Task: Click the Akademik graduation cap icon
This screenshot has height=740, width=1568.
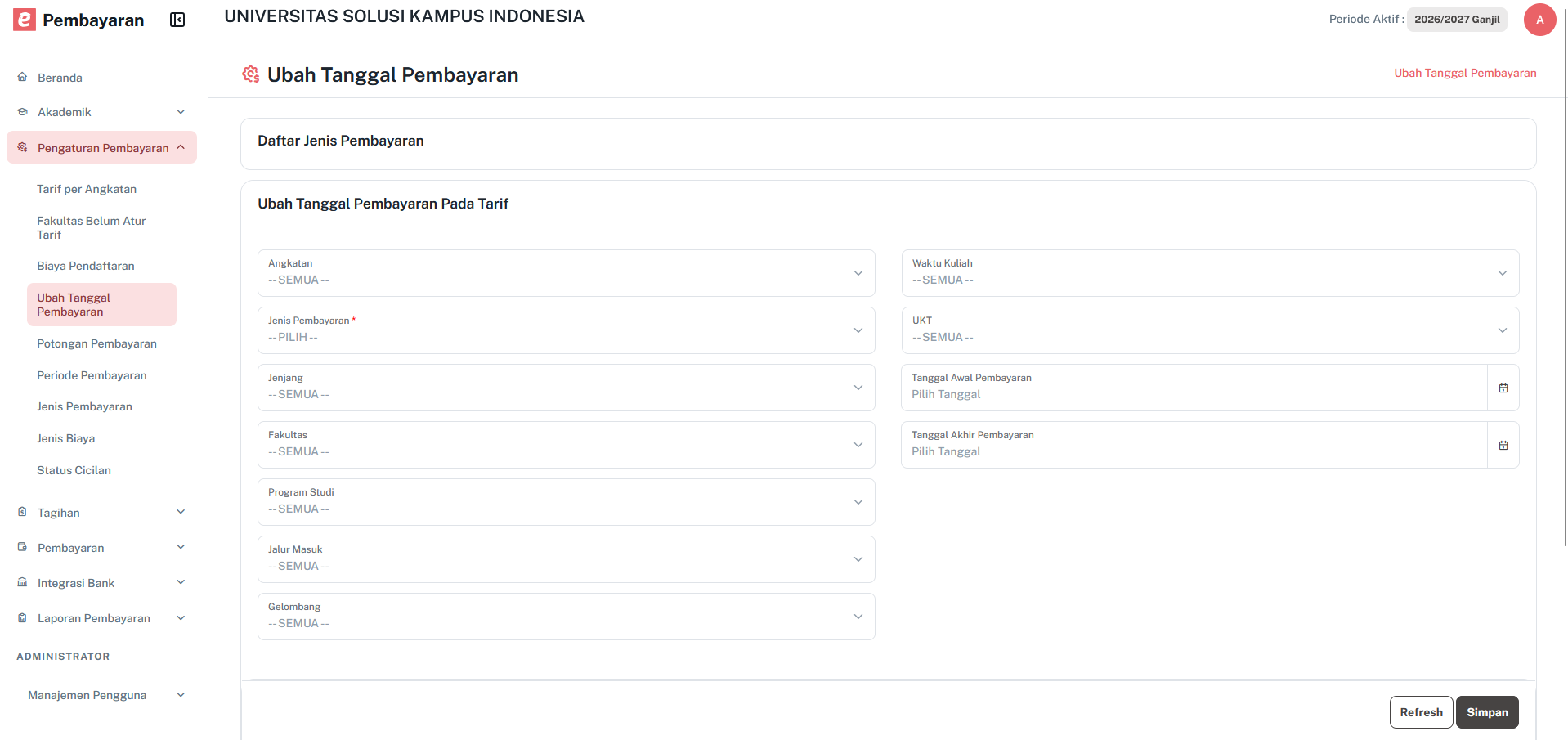Action: click(x=22, y=112)
